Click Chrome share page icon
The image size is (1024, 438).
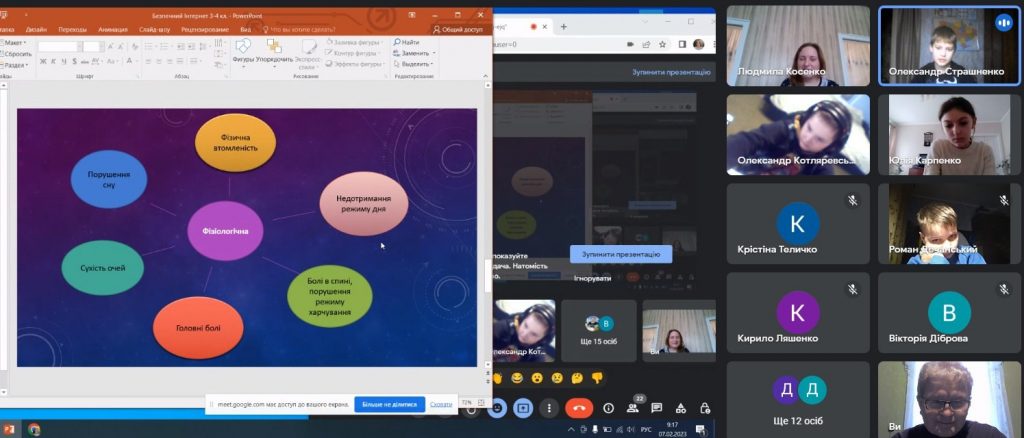click(647, 44)
